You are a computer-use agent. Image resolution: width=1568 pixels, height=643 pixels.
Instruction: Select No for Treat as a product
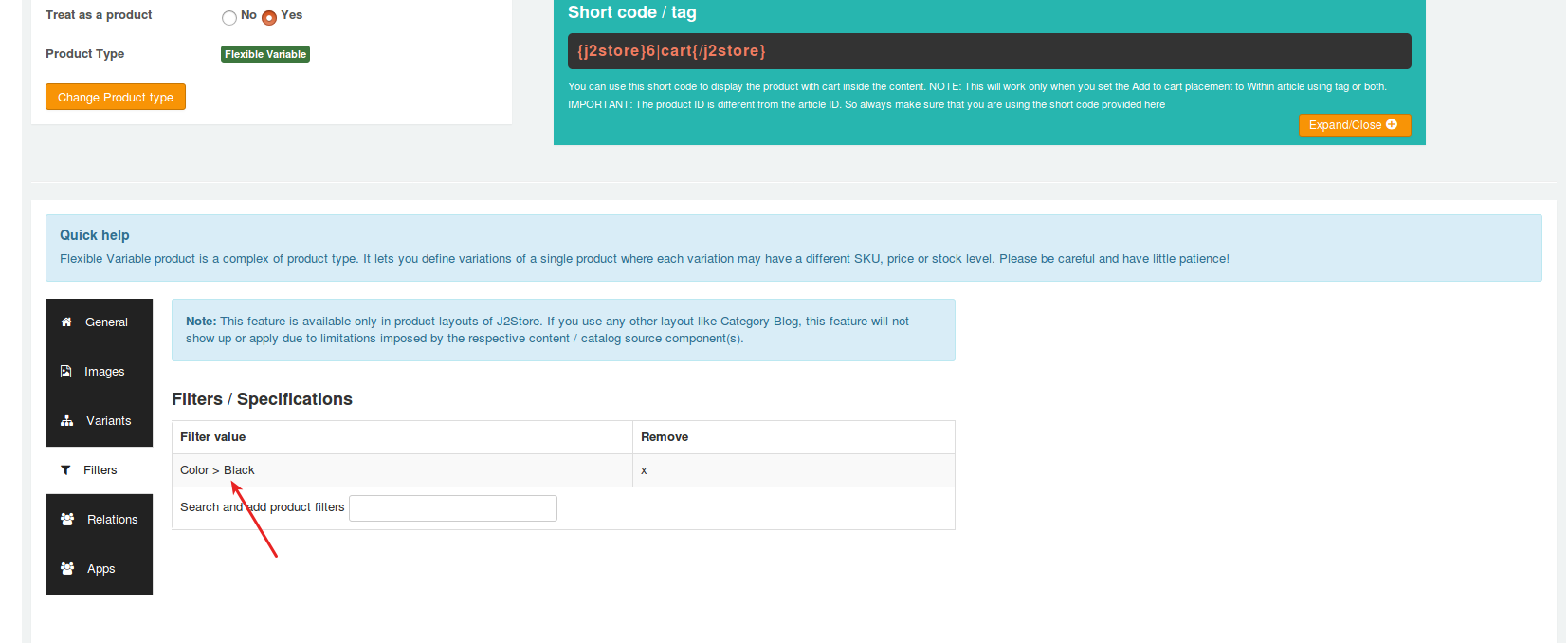(x=229, y=17)
